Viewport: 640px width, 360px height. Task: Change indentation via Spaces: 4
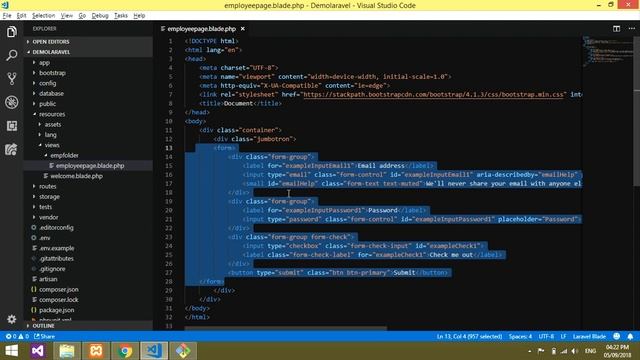pos(520,336)
